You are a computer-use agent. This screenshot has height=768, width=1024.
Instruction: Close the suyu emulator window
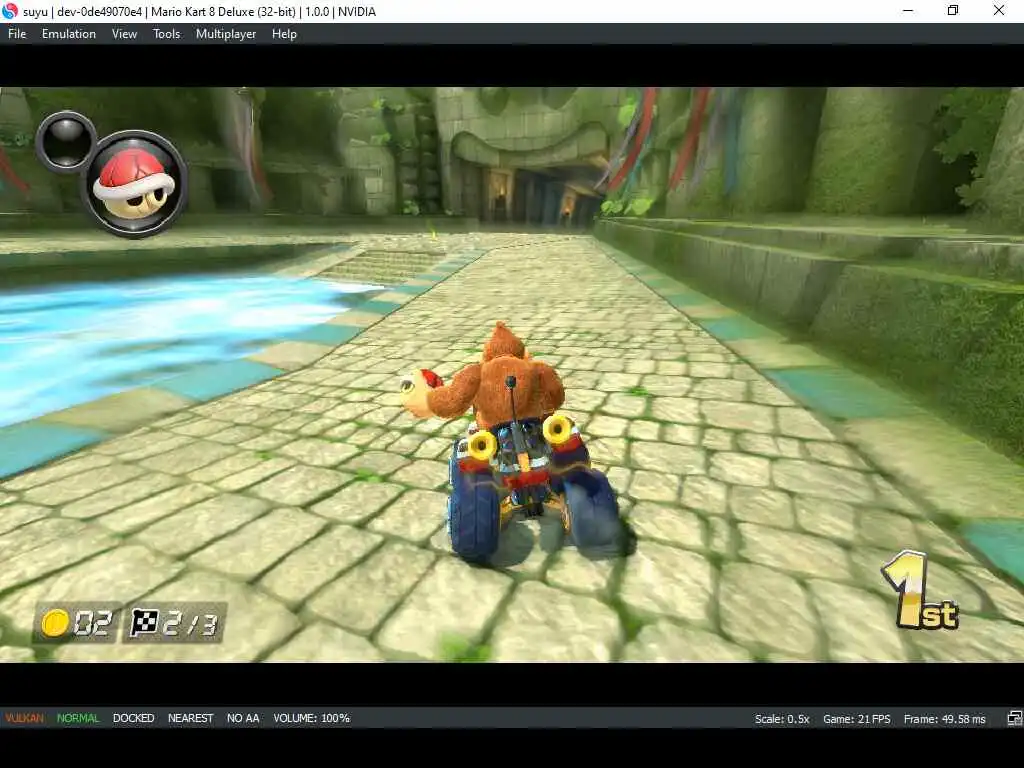click(999, 11)
